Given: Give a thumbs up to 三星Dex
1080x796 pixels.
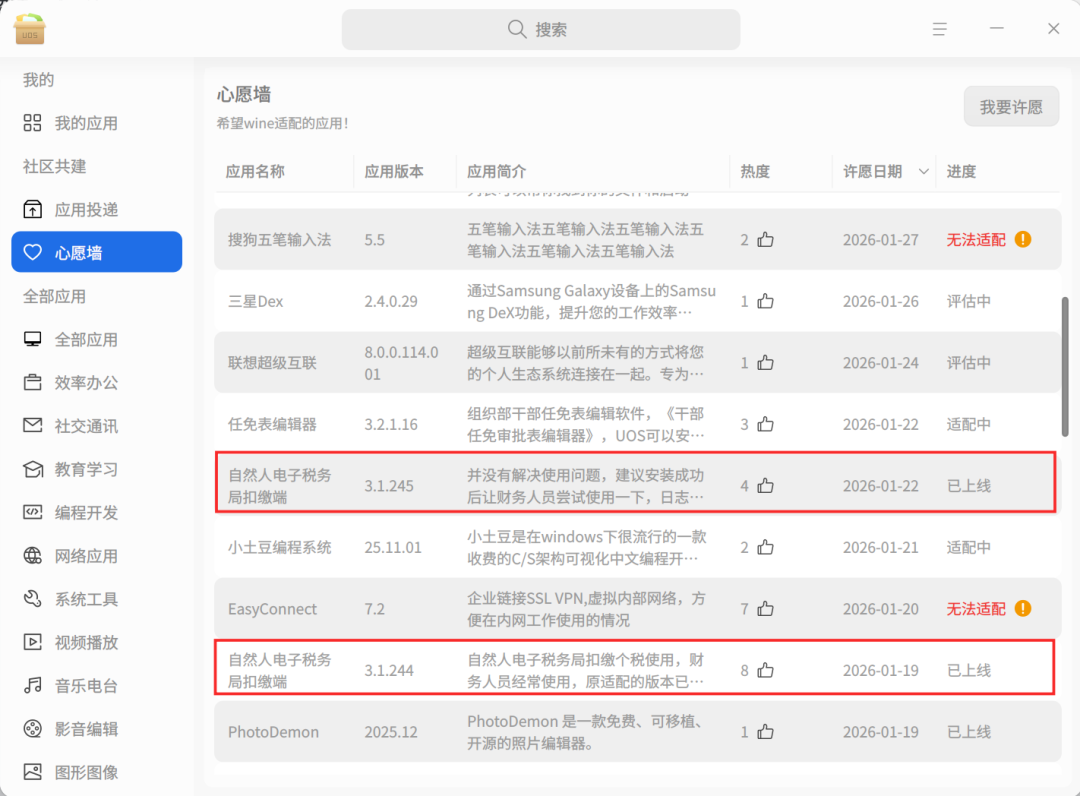Looking at the screenshot, I should click(x=764, y=301).
